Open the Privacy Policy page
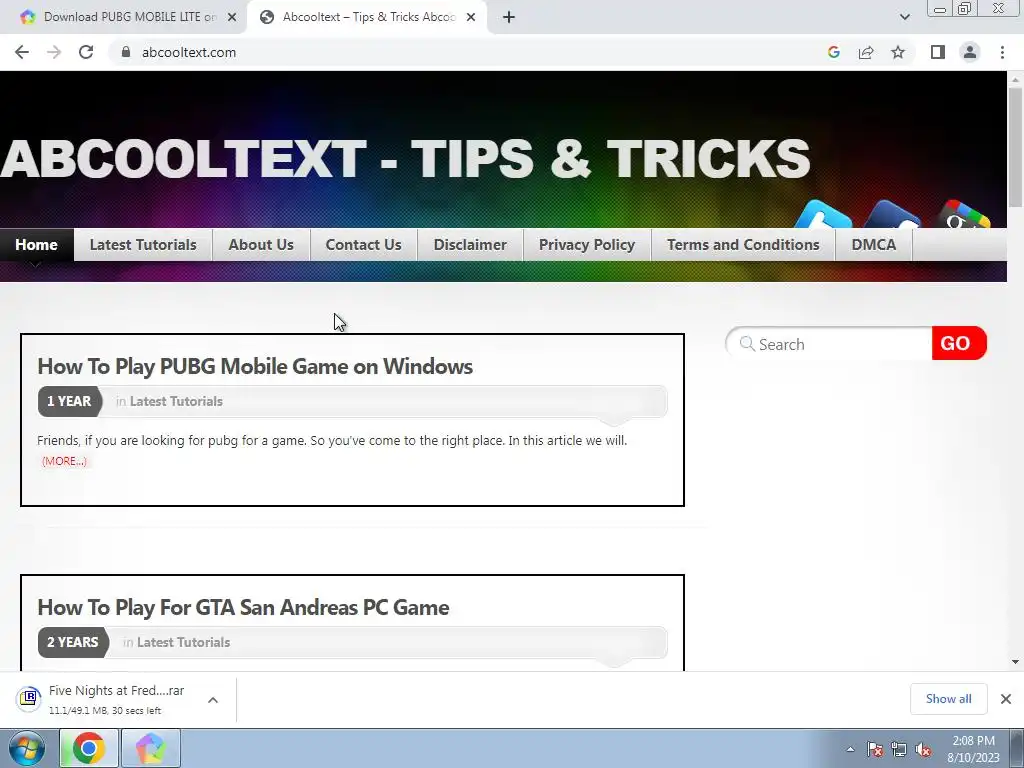Screen dimensions: 1024x768 (587, 245)
